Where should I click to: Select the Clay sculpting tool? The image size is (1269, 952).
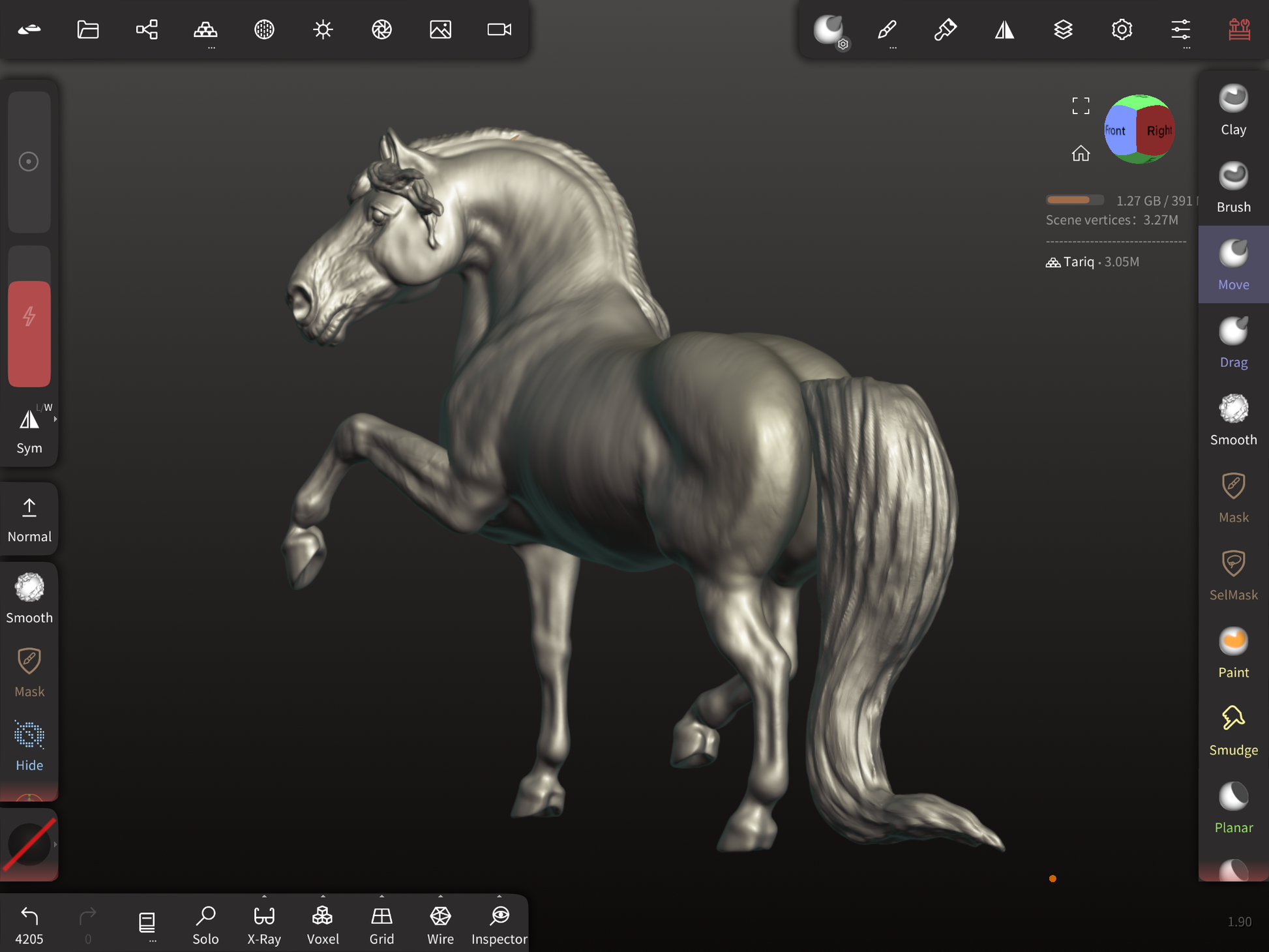tap(1232, 110)
